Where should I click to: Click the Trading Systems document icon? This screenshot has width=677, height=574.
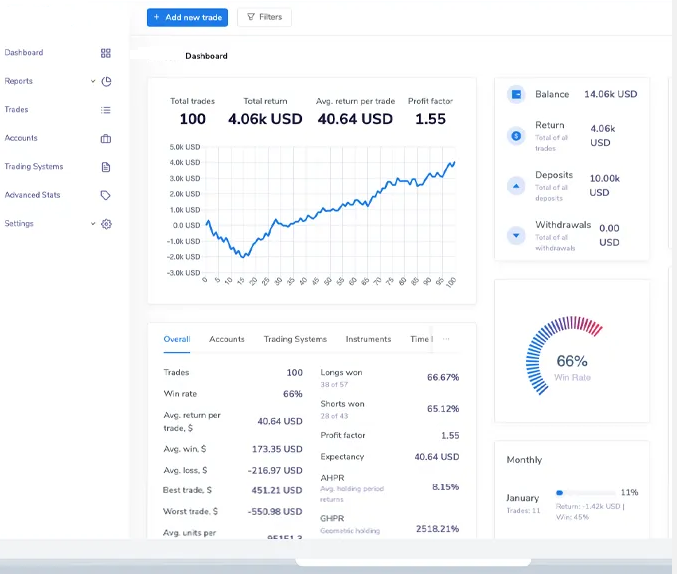[x=106, y=167]
